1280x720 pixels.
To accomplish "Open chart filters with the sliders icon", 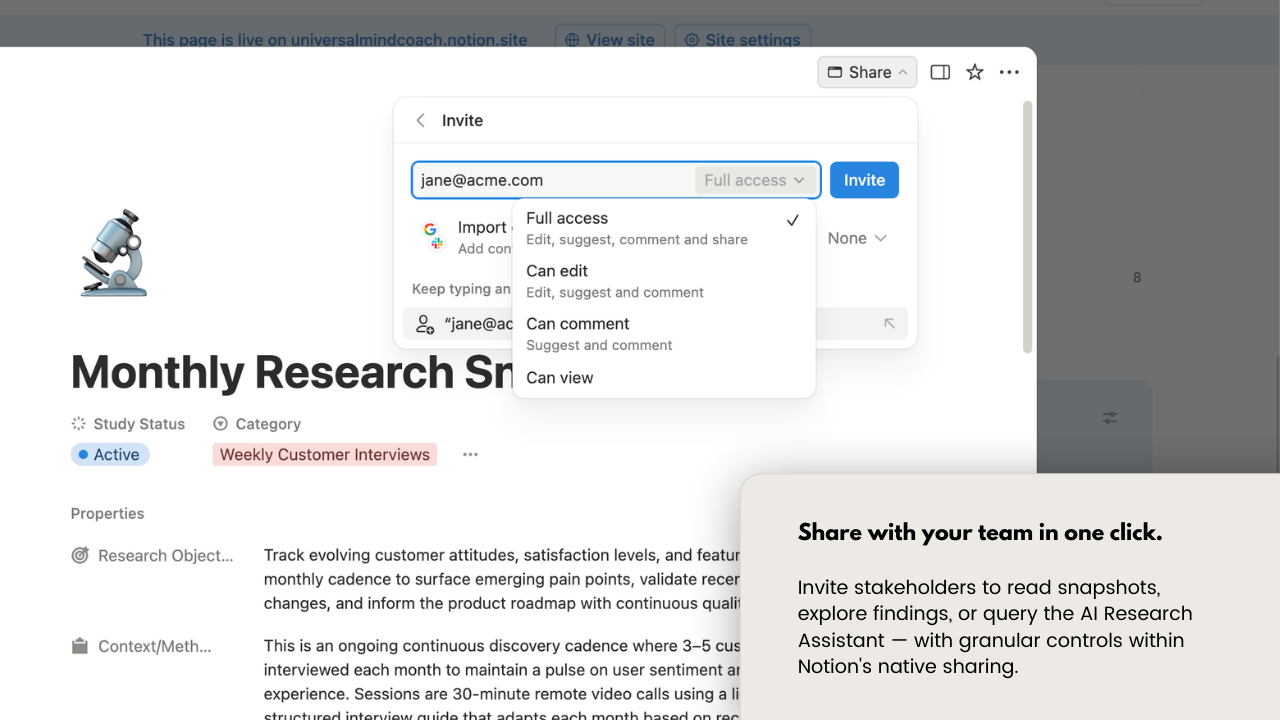I will tap(1109, 418).
